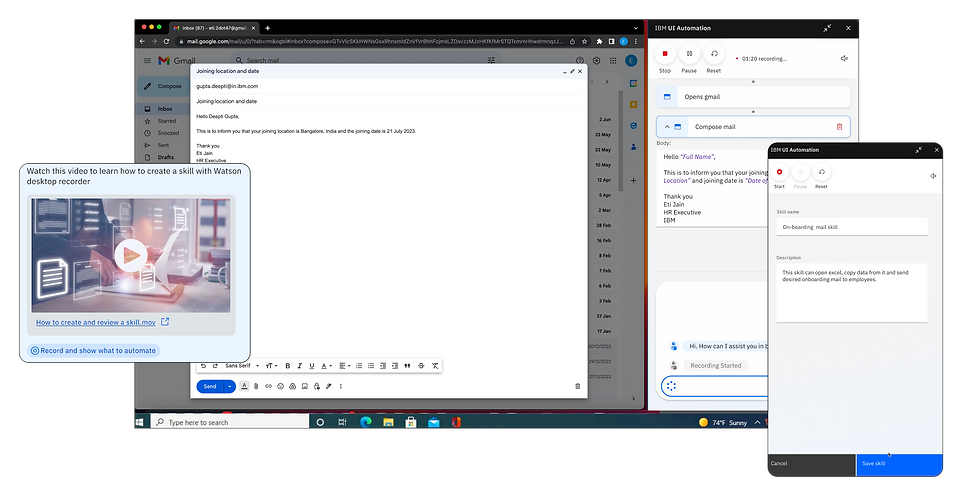
Task: Pause the active 01:20 recording
Action: tap(689, 54)
